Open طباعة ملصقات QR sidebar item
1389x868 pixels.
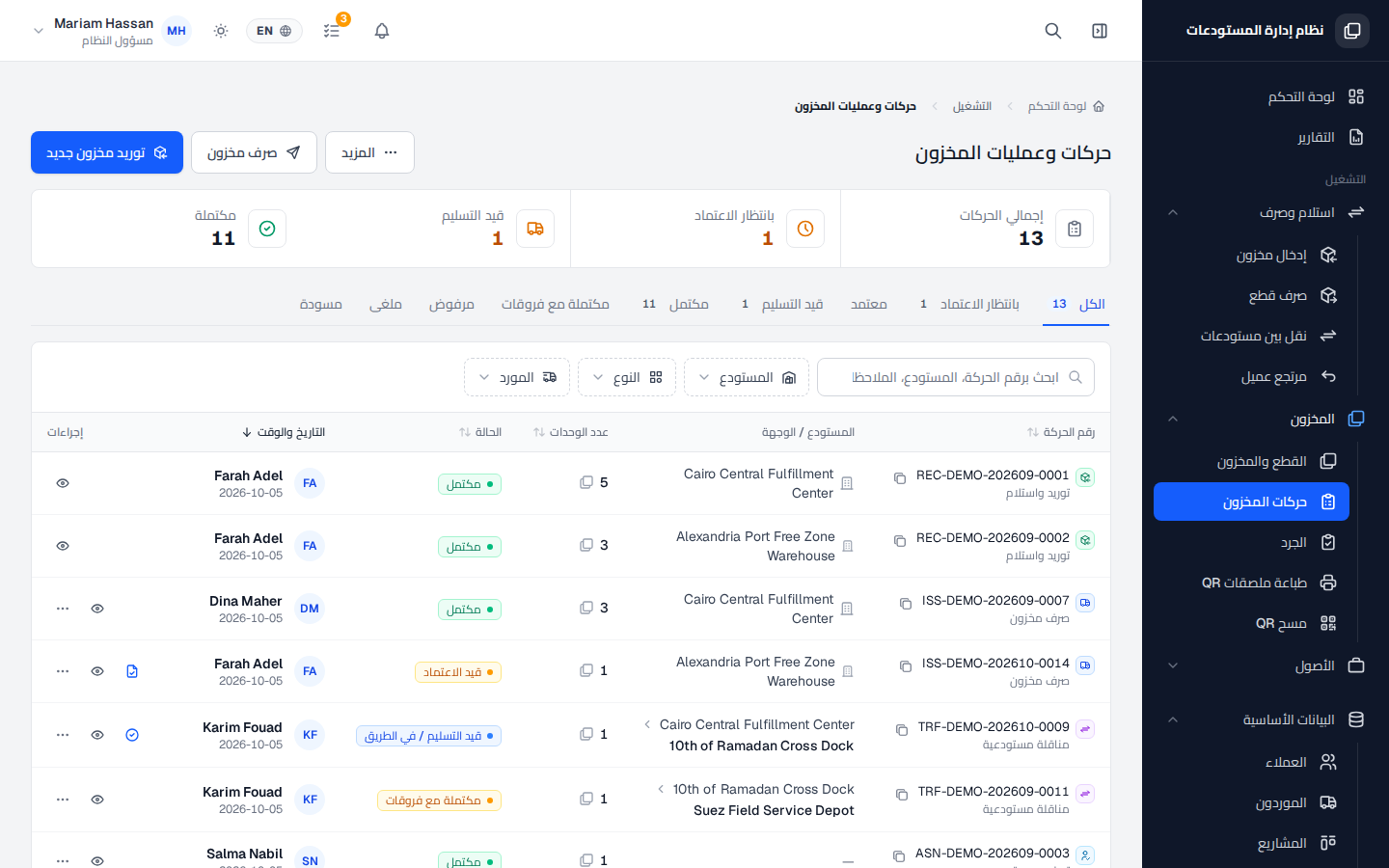click(1252, 583)
